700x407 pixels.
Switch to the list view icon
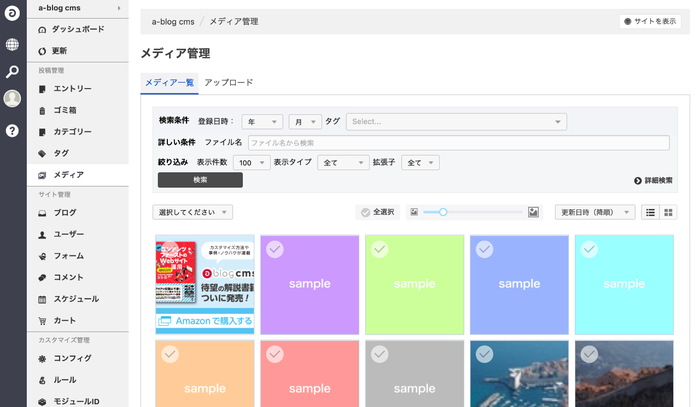[x=650, y=212]
